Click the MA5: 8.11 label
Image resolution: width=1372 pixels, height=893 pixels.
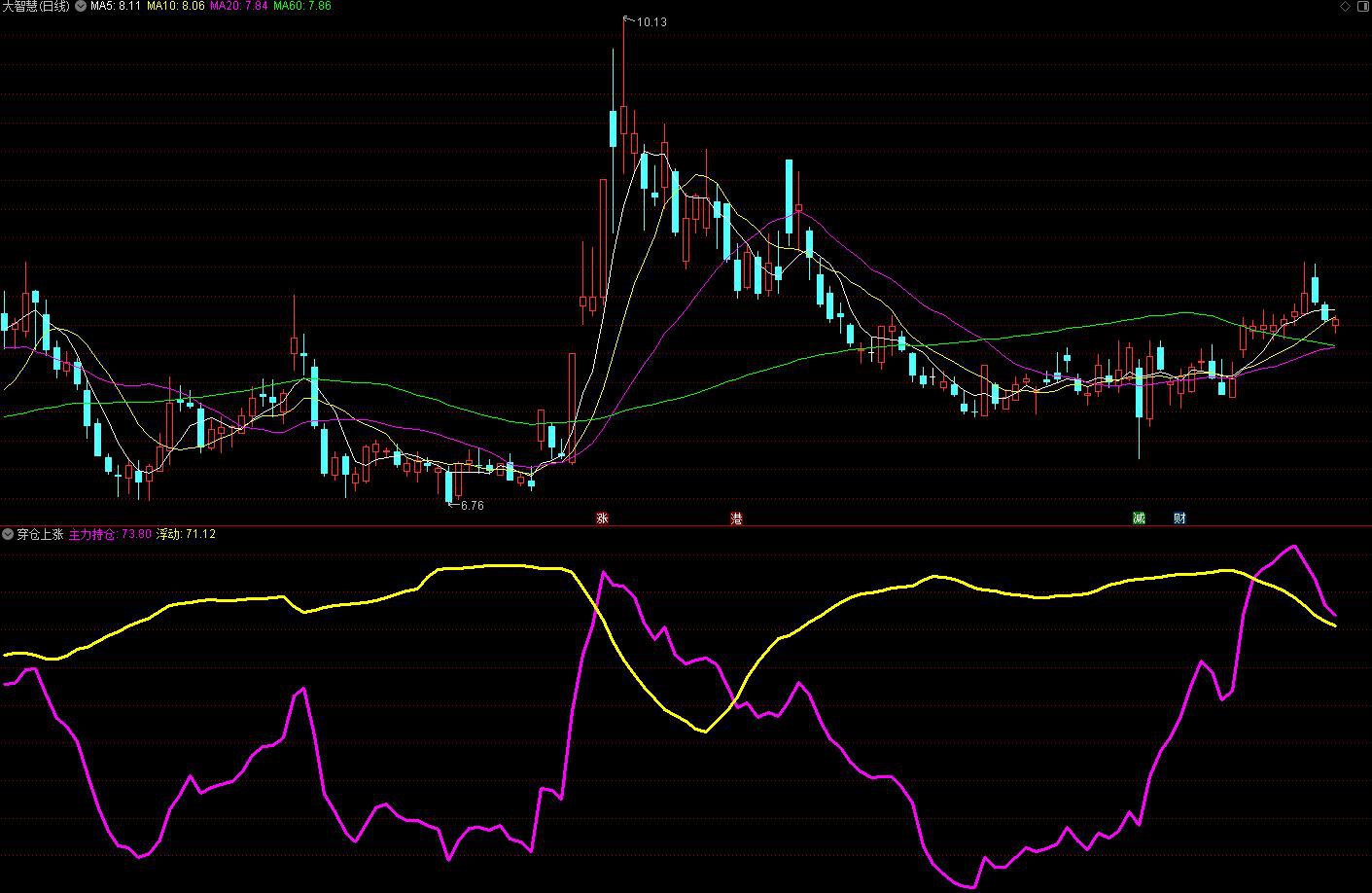116,6
